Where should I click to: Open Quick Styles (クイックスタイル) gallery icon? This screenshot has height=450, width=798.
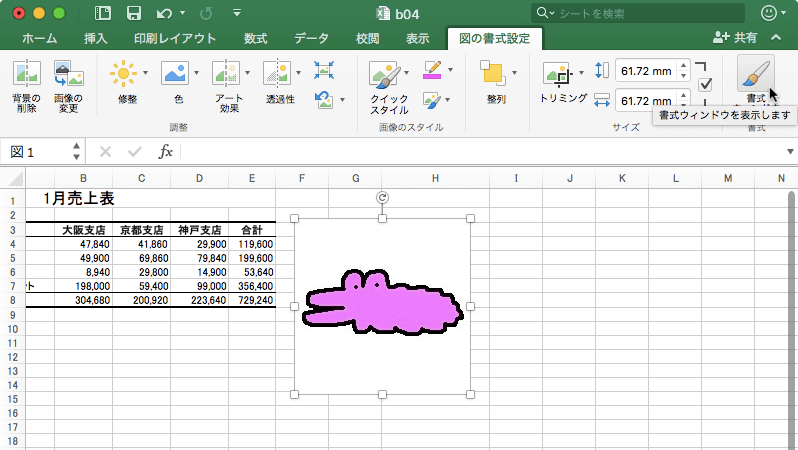pos(385,75)
